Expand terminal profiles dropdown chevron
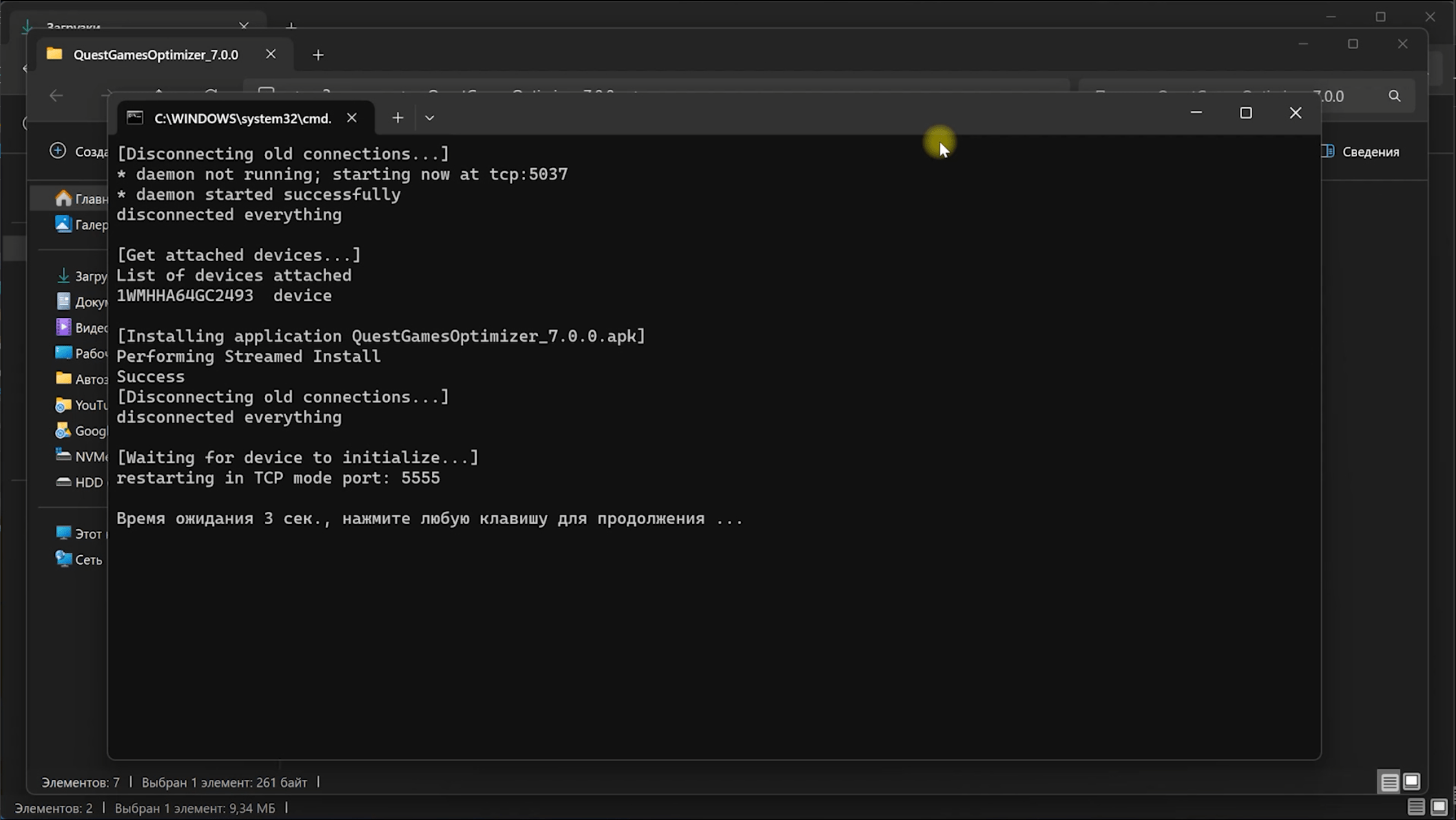The height and width of the screenshot is (820, 1456). pos(430,118)
